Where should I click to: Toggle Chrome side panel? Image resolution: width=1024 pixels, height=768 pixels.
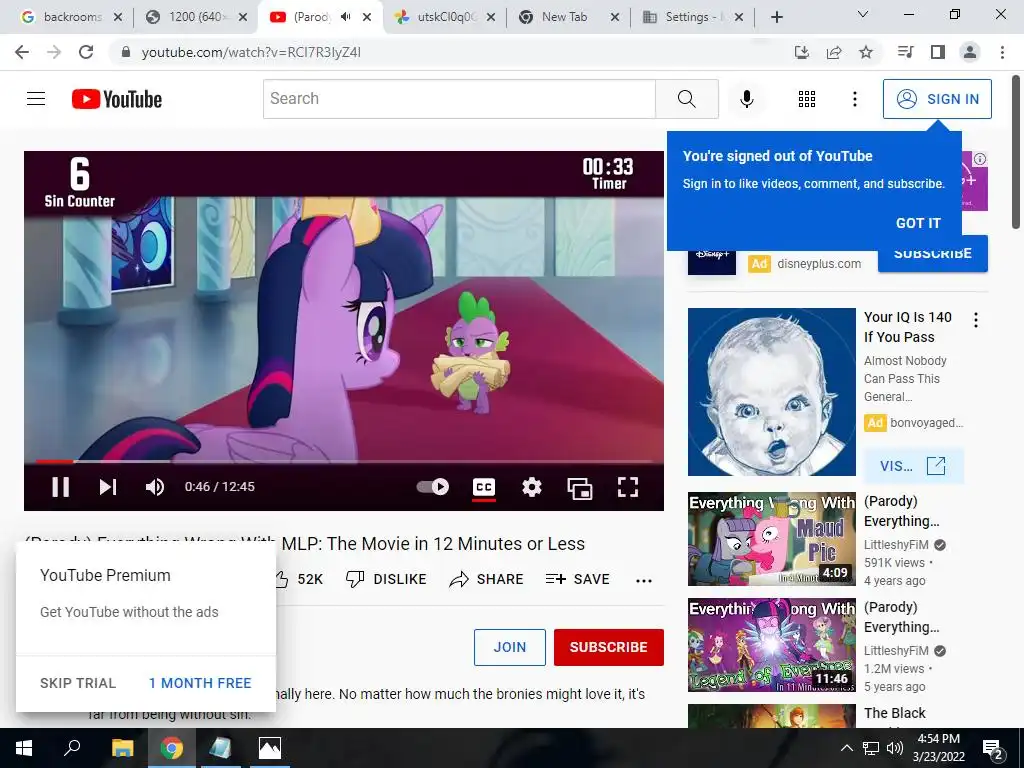click(x=938, y=52)
